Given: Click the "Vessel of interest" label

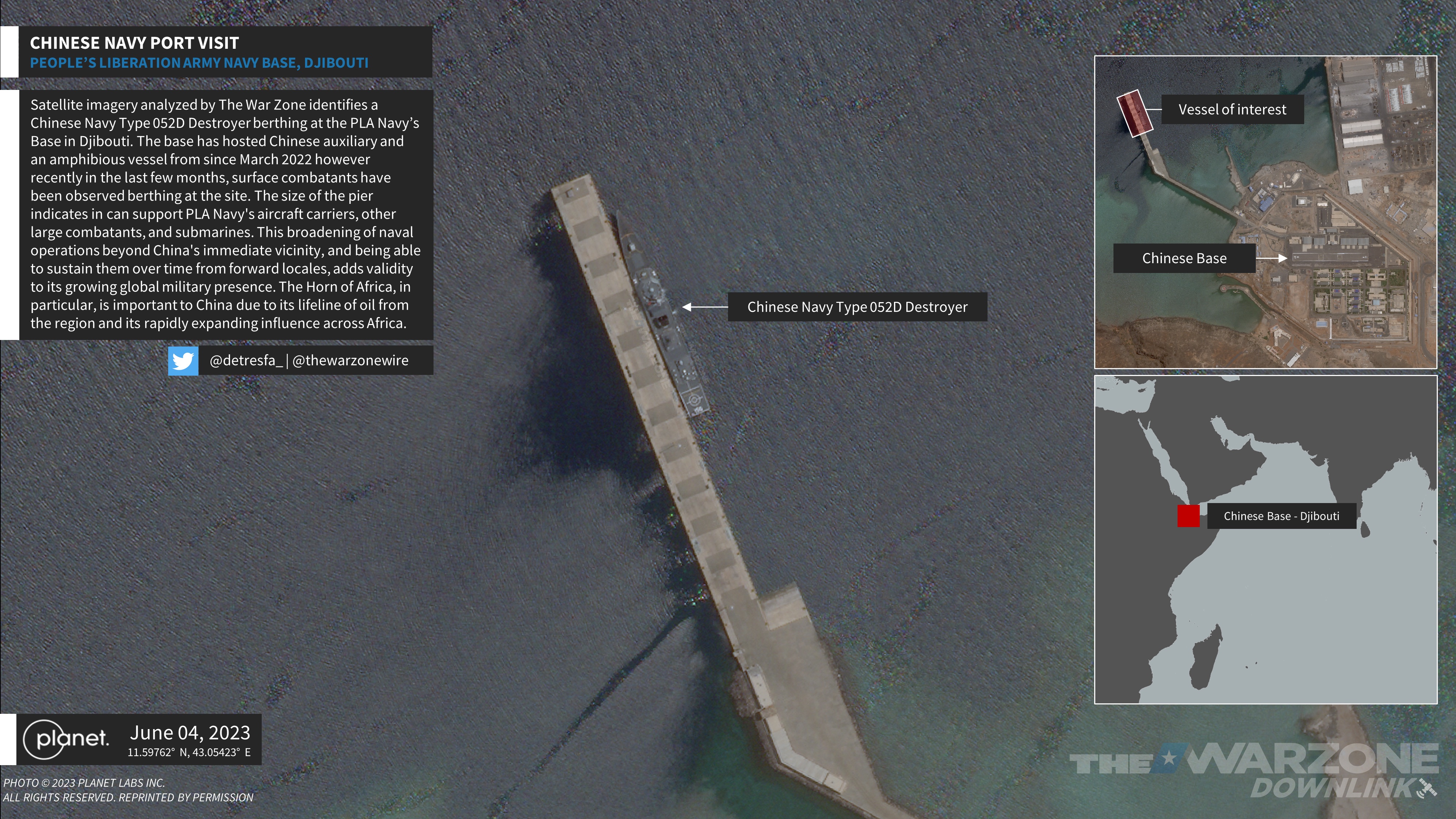Looking at the screenshot, I should 1232,109.
